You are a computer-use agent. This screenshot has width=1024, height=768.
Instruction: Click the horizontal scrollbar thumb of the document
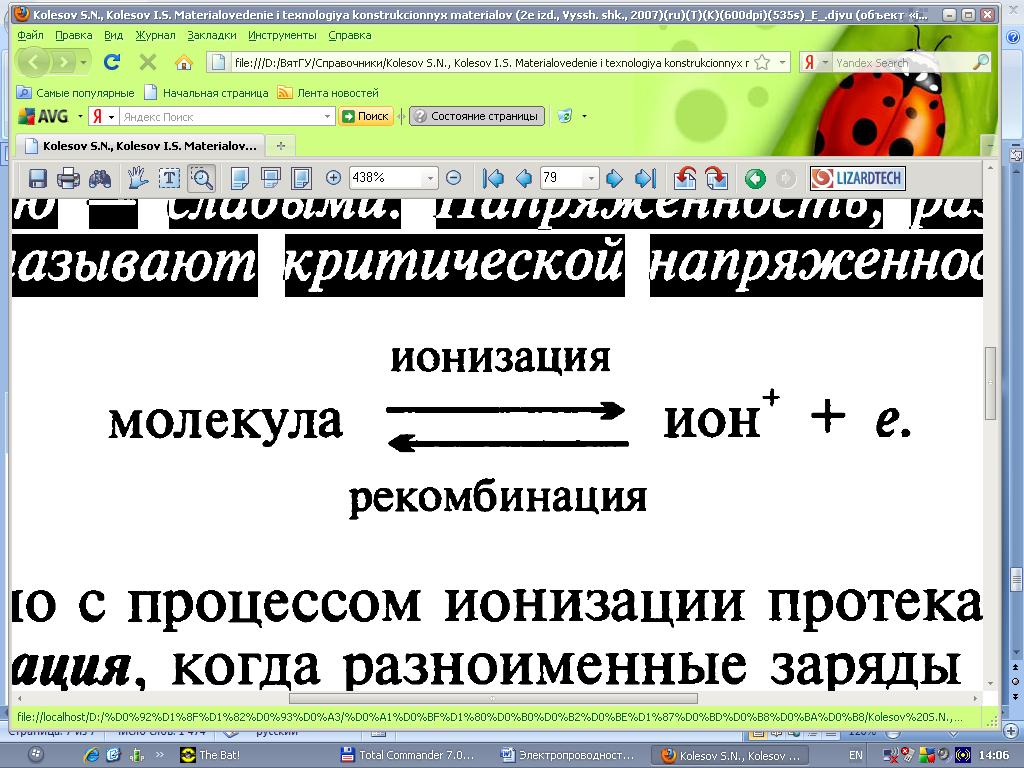click(493, 698)
